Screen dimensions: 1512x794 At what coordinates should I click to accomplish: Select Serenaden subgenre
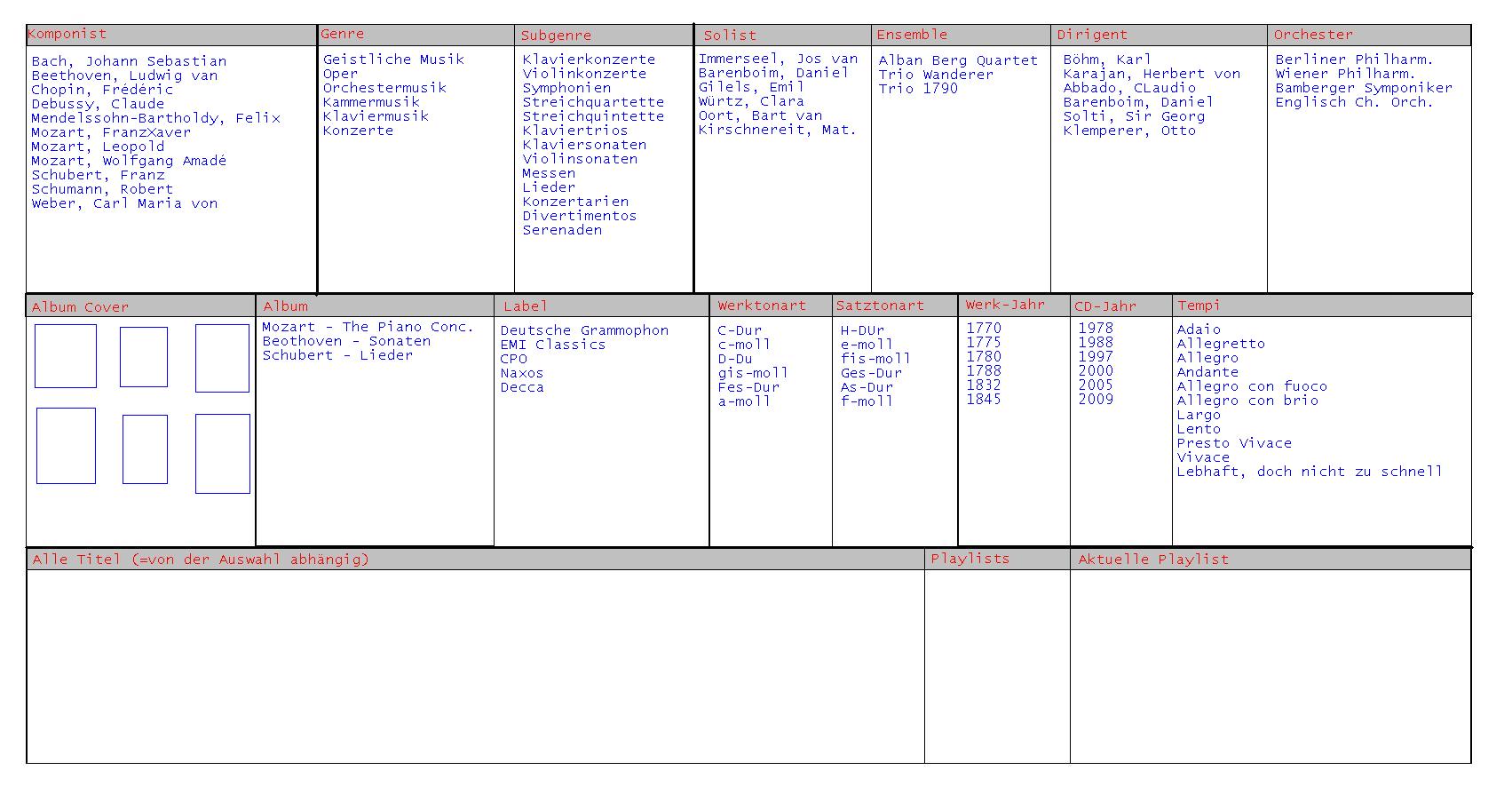point(562,230)
